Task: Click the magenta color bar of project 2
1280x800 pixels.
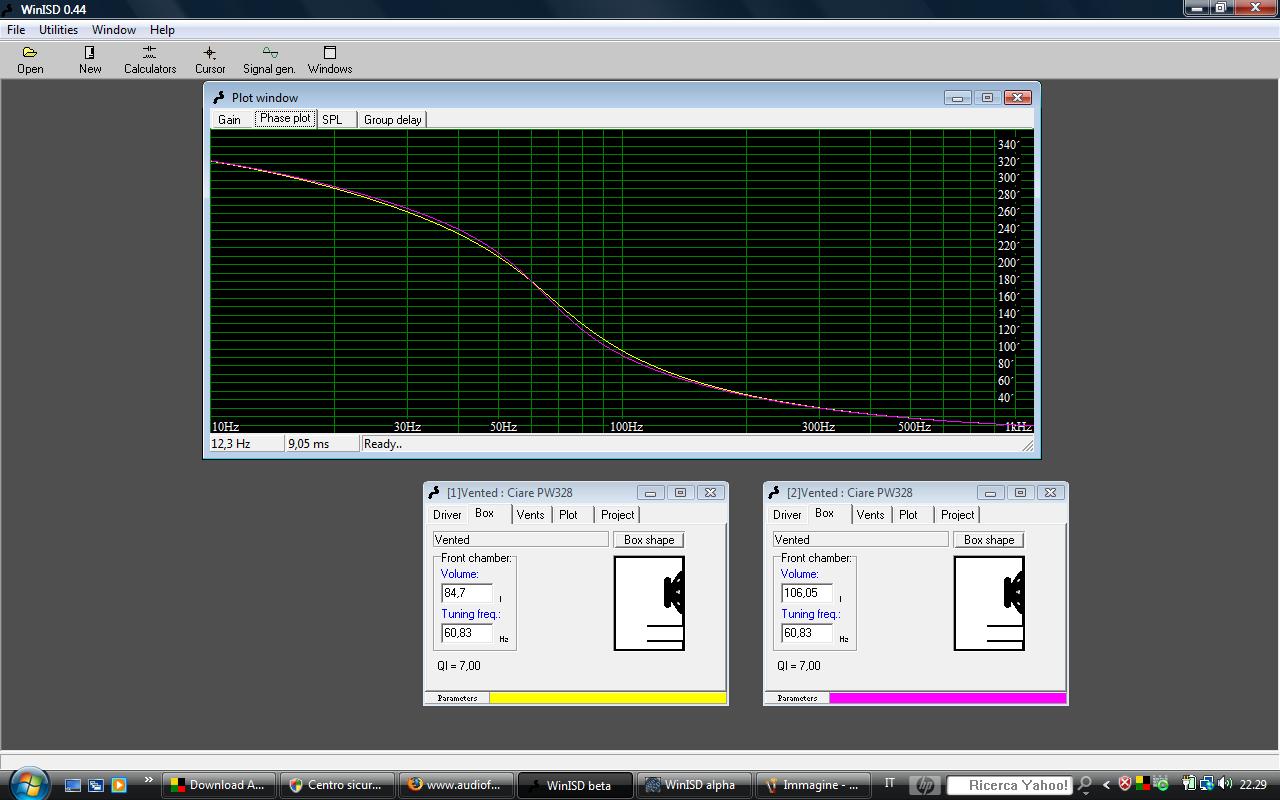Action: tap(947, 698)
